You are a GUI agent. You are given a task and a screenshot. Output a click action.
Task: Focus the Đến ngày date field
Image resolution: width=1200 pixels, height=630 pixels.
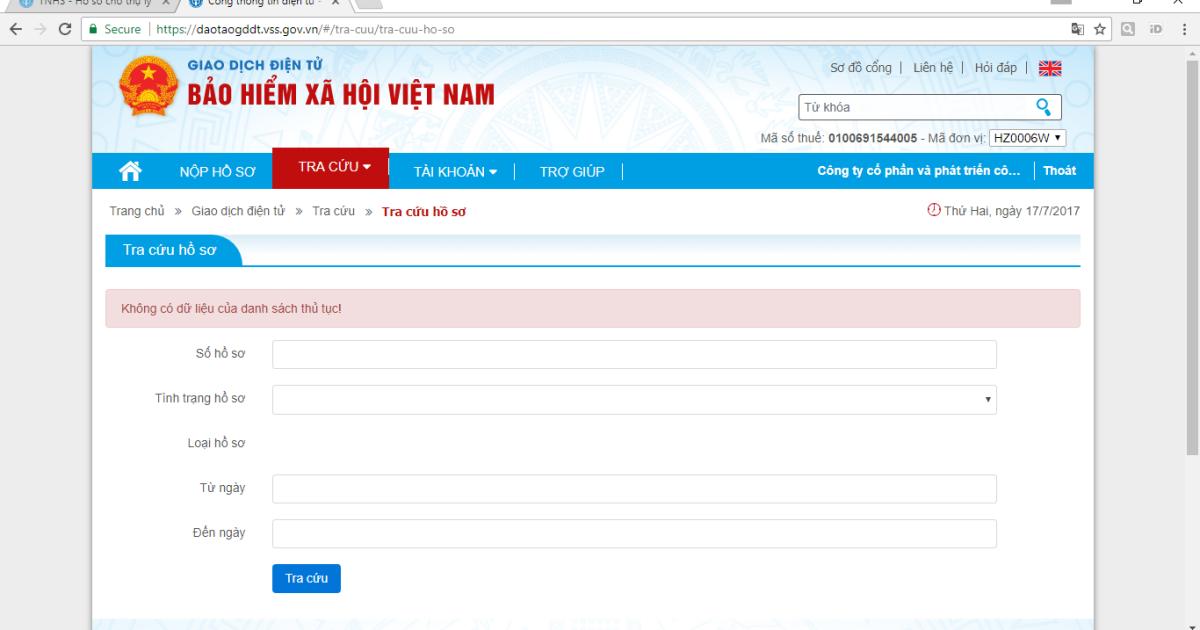click(634, 534)
